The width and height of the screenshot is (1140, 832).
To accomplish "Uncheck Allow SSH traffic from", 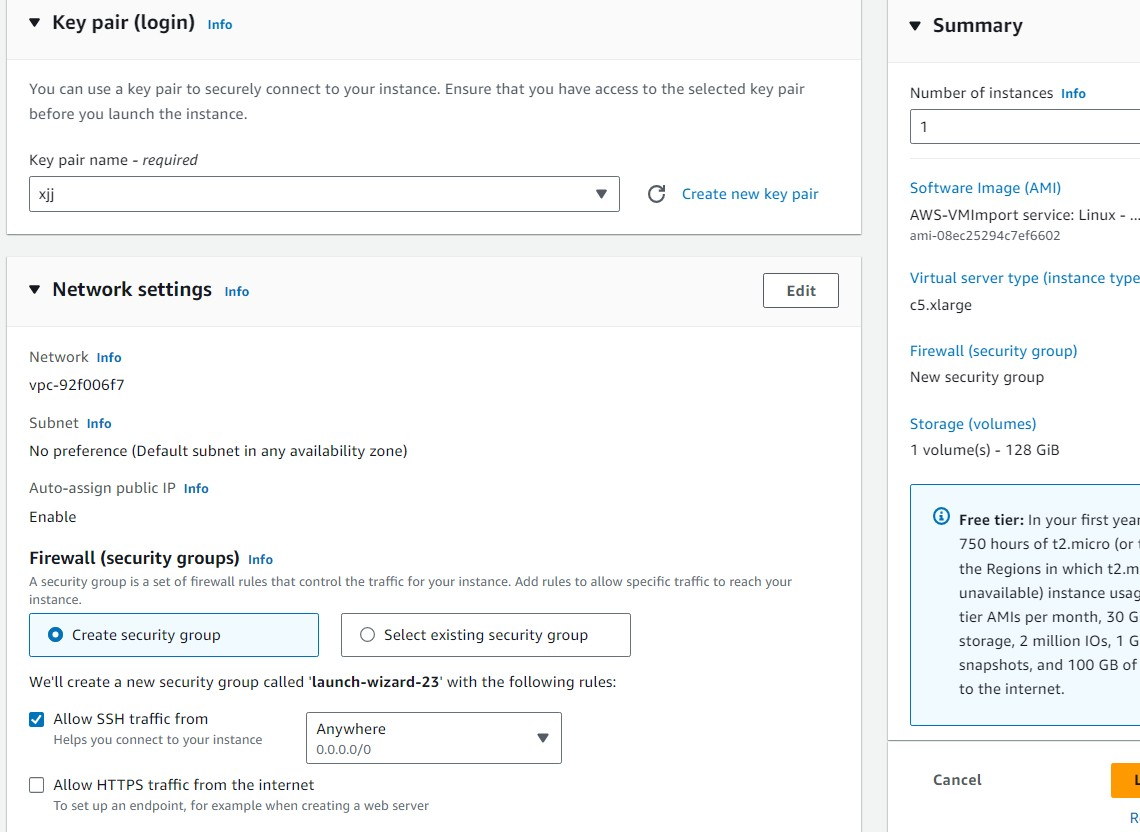I will (37, 719).
